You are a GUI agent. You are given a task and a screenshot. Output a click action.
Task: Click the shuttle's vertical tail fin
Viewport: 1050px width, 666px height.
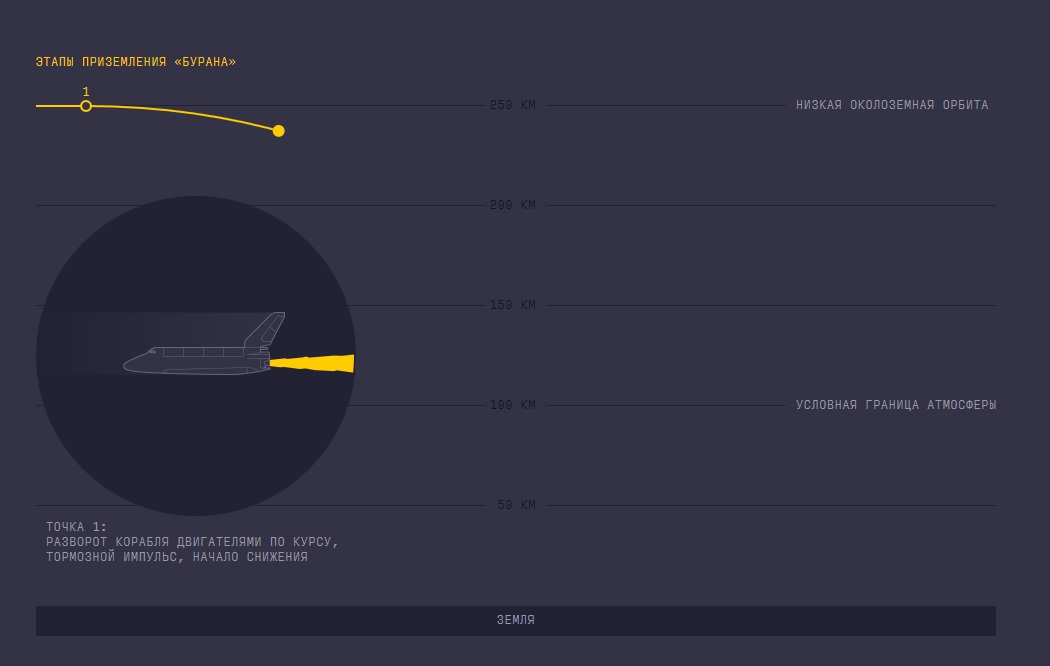pyautogui.click(x=265, y=329)
